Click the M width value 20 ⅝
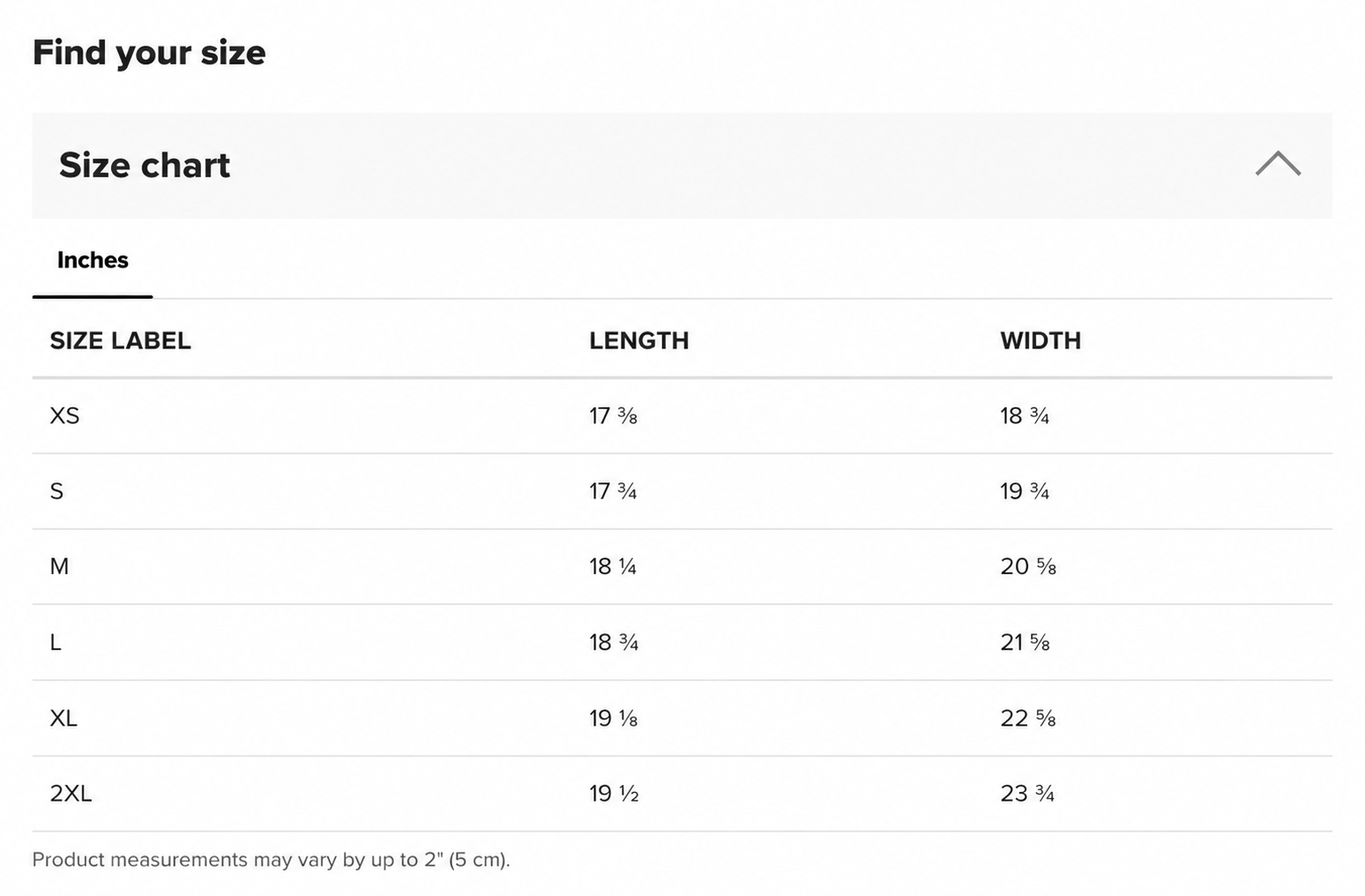 1028,566
